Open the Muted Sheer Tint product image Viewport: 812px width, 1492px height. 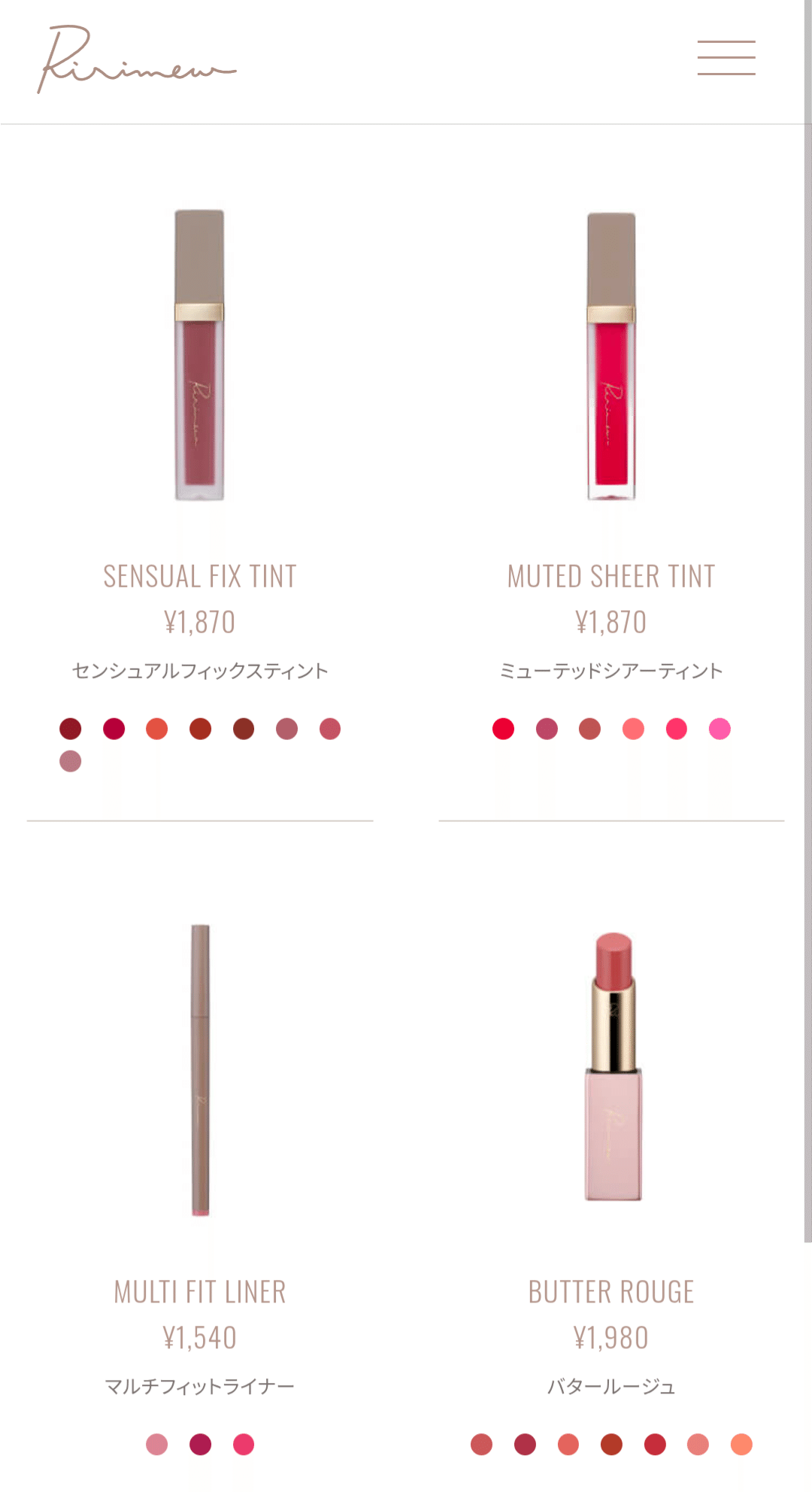pyautogui.click(x=611, y=356)
